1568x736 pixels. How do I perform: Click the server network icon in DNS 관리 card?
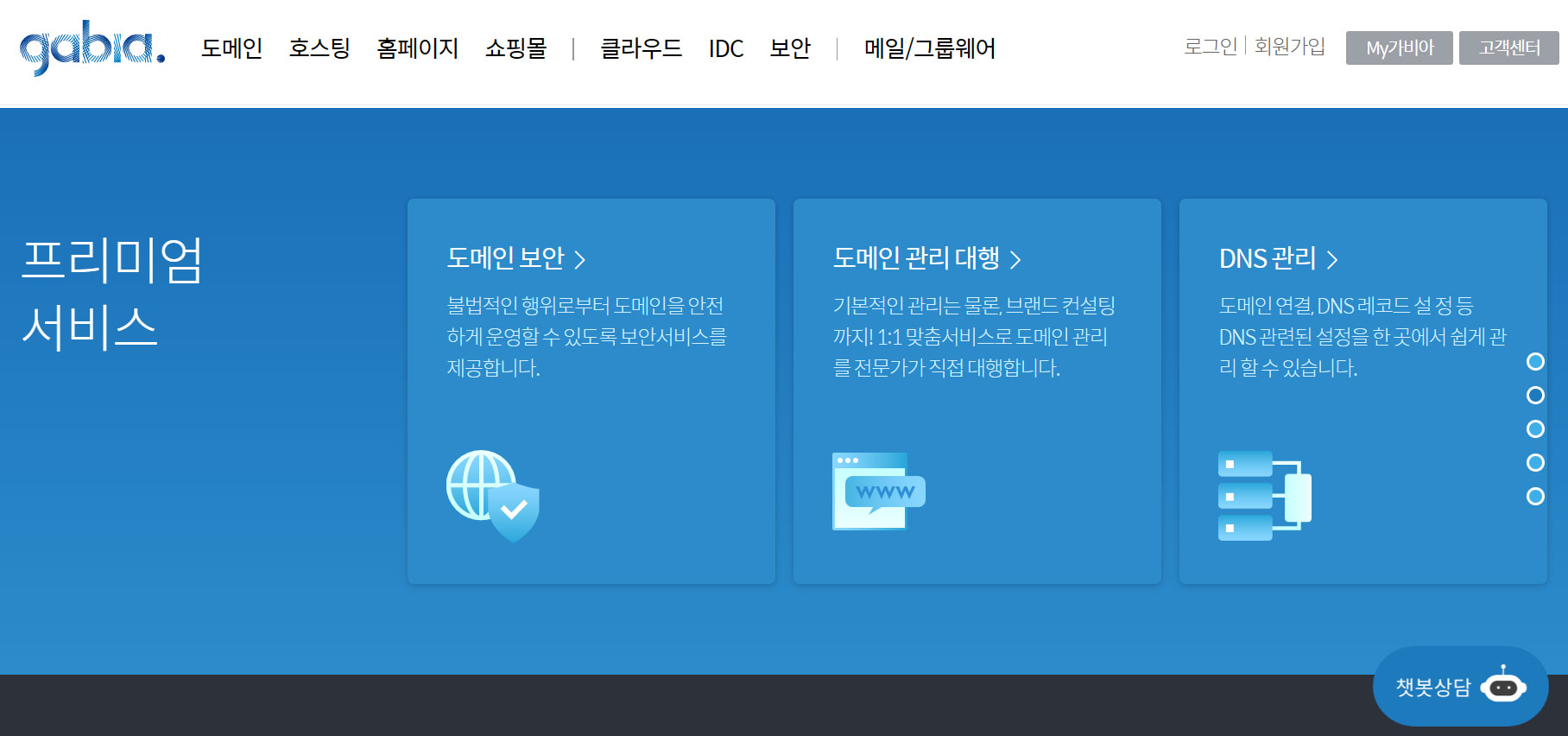tap(1265, 496)
